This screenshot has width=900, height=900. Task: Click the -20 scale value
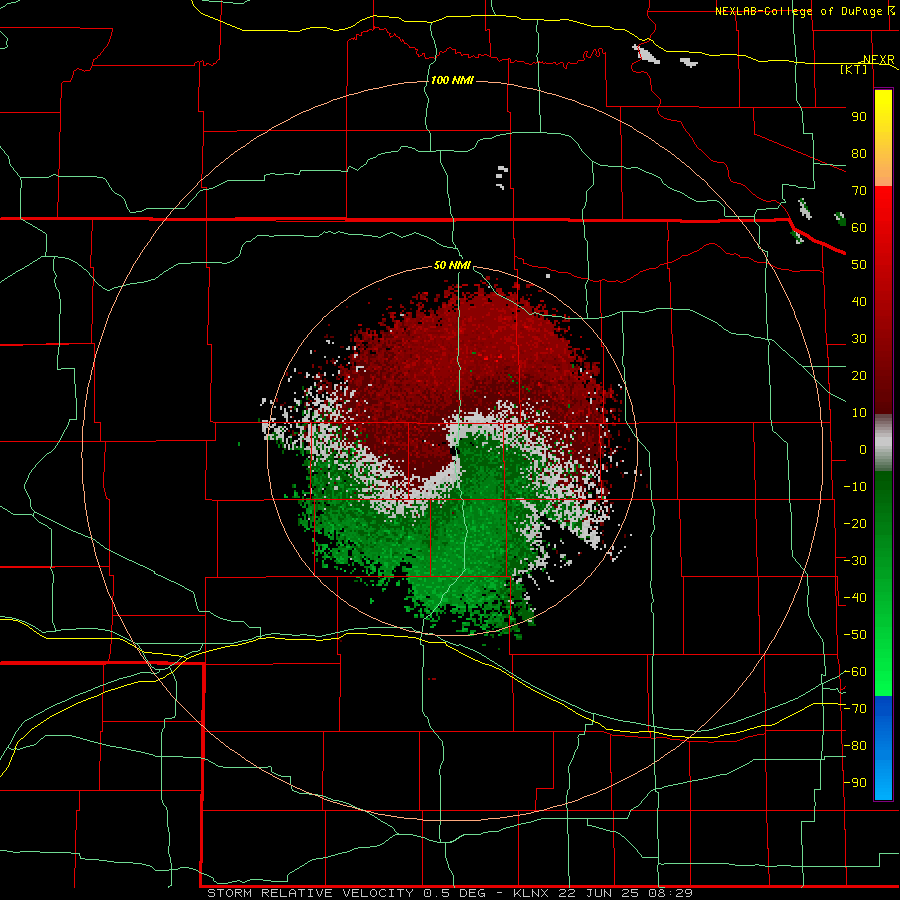point(855,523)
